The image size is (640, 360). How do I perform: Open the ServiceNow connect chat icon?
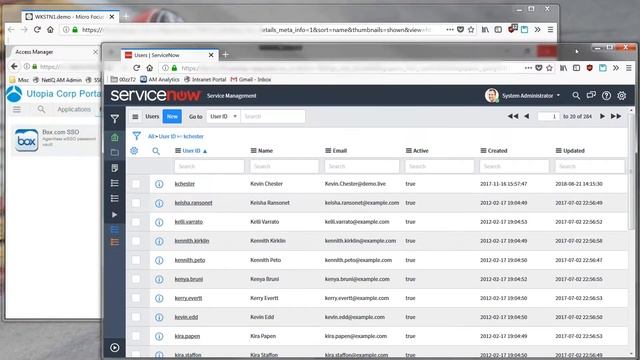click(591, 96)
